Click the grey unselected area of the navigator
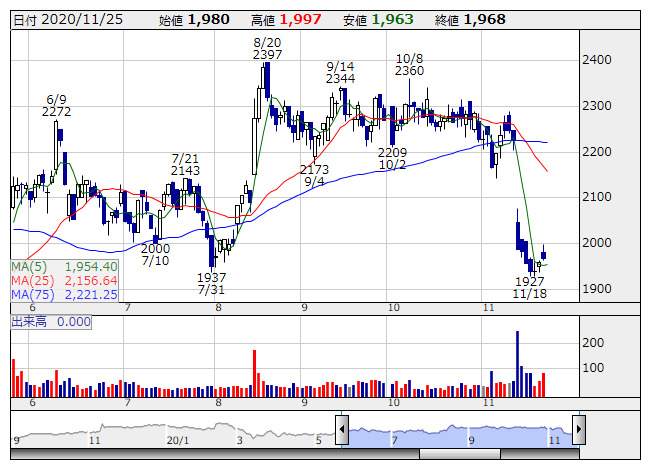Viewport: 653px width, 470px height. coord(170,432)
